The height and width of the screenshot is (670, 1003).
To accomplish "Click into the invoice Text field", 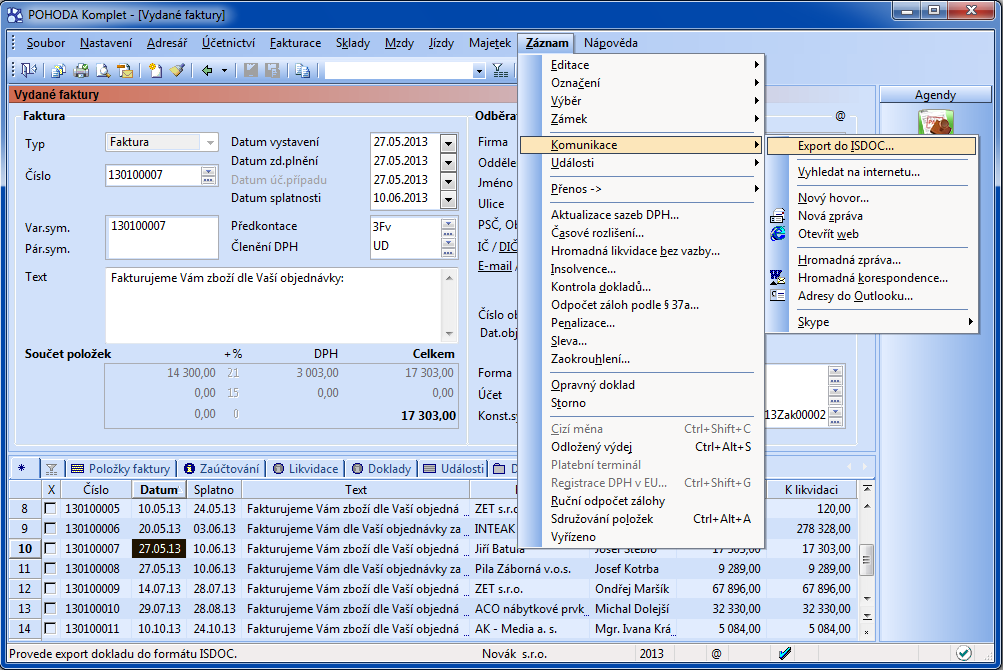I will click(270, 305).
